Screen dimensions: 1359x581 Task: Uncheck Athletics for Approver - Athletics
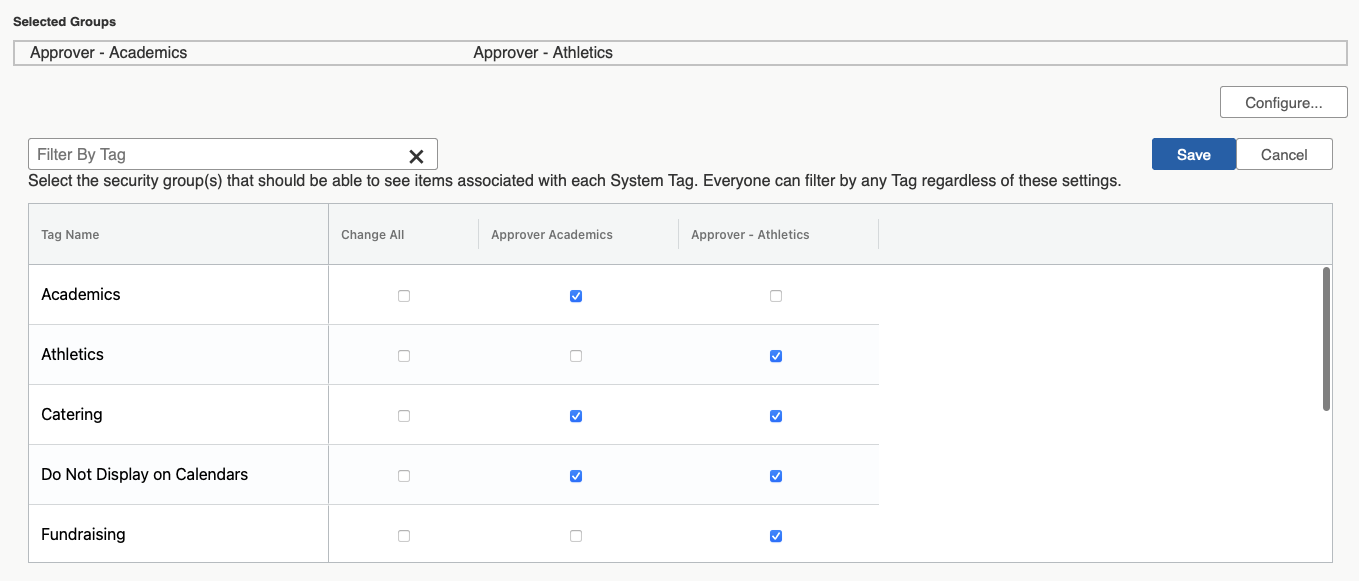click(775, 356)
